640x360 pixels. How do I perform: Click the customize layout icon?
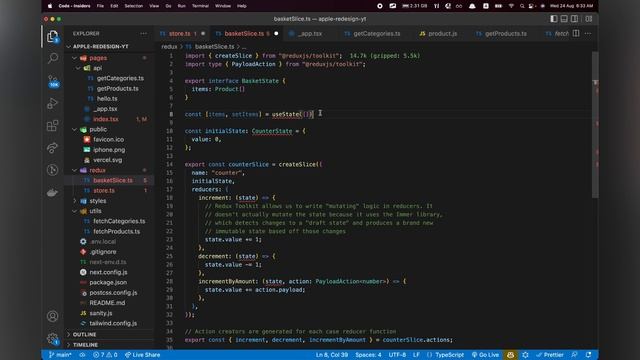point(589,19)
